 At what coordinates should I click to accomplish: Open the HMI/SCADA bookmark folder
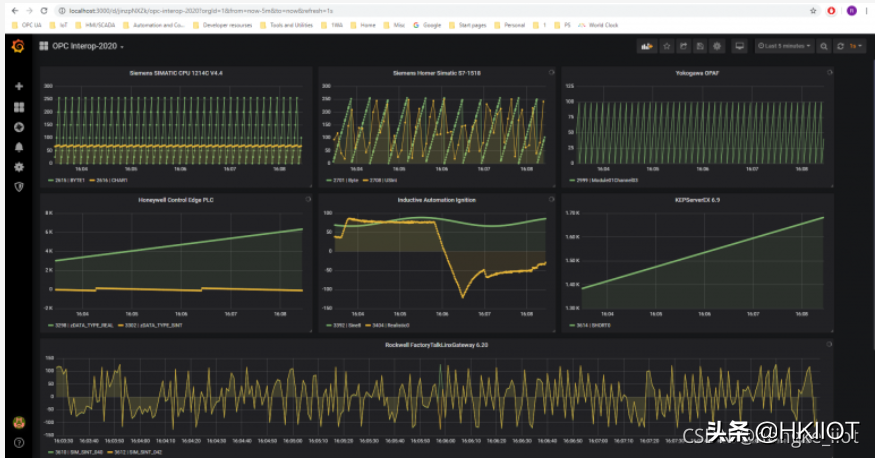pyautogui.click(x=95, y=25)
